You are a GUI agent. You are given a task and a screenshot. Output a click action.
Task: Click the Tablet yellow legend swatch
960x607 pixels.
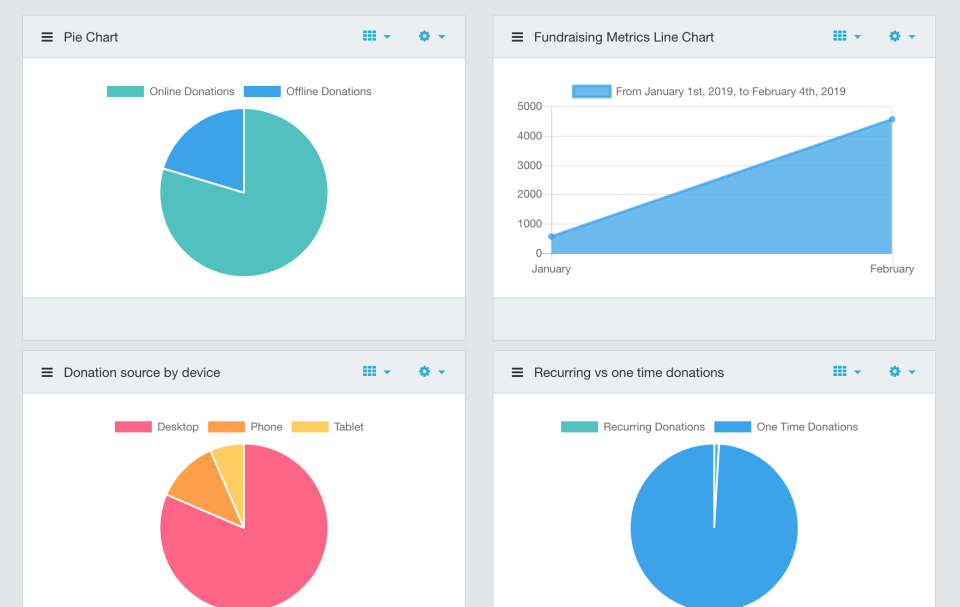click(x=310, y=427)
